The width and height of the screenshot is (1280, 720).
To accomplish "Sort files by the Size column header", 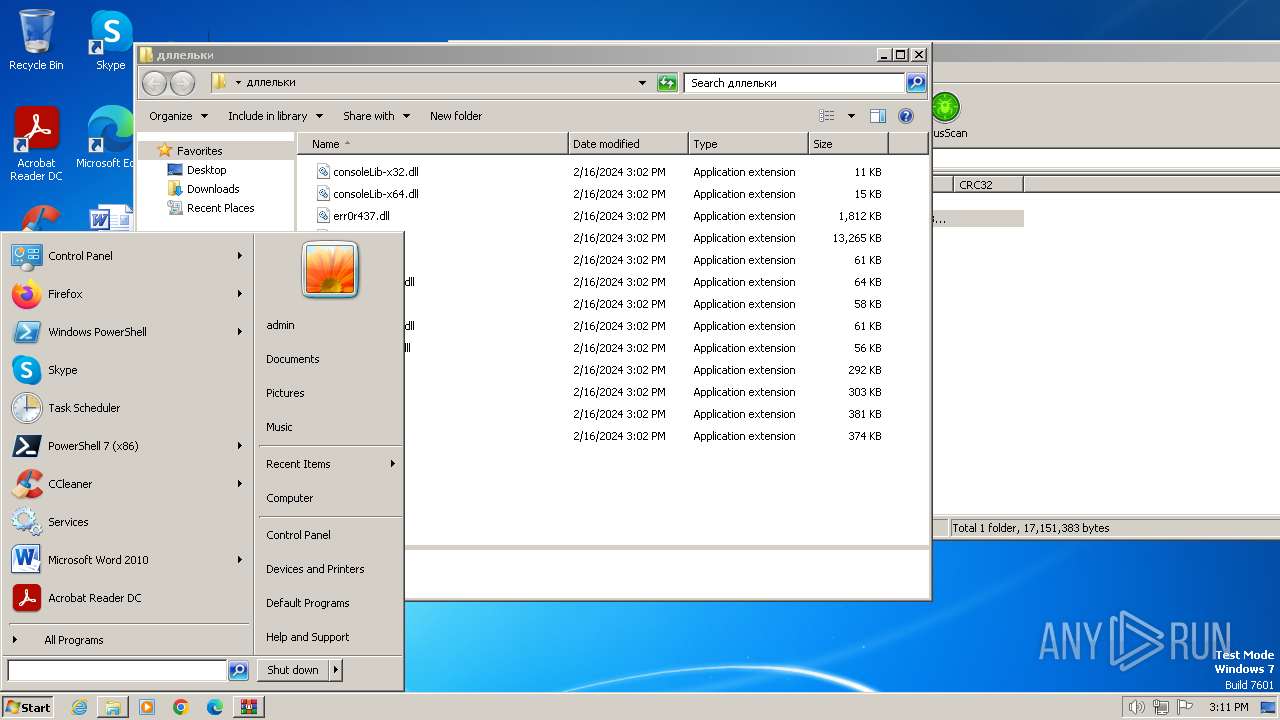I will point(848,144).
